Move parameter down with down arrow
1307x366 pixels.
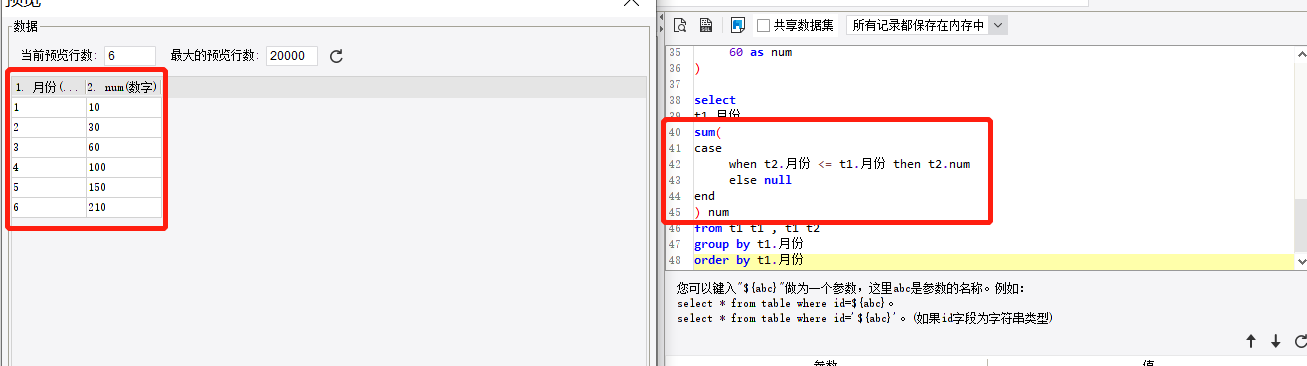point(1275,341)
